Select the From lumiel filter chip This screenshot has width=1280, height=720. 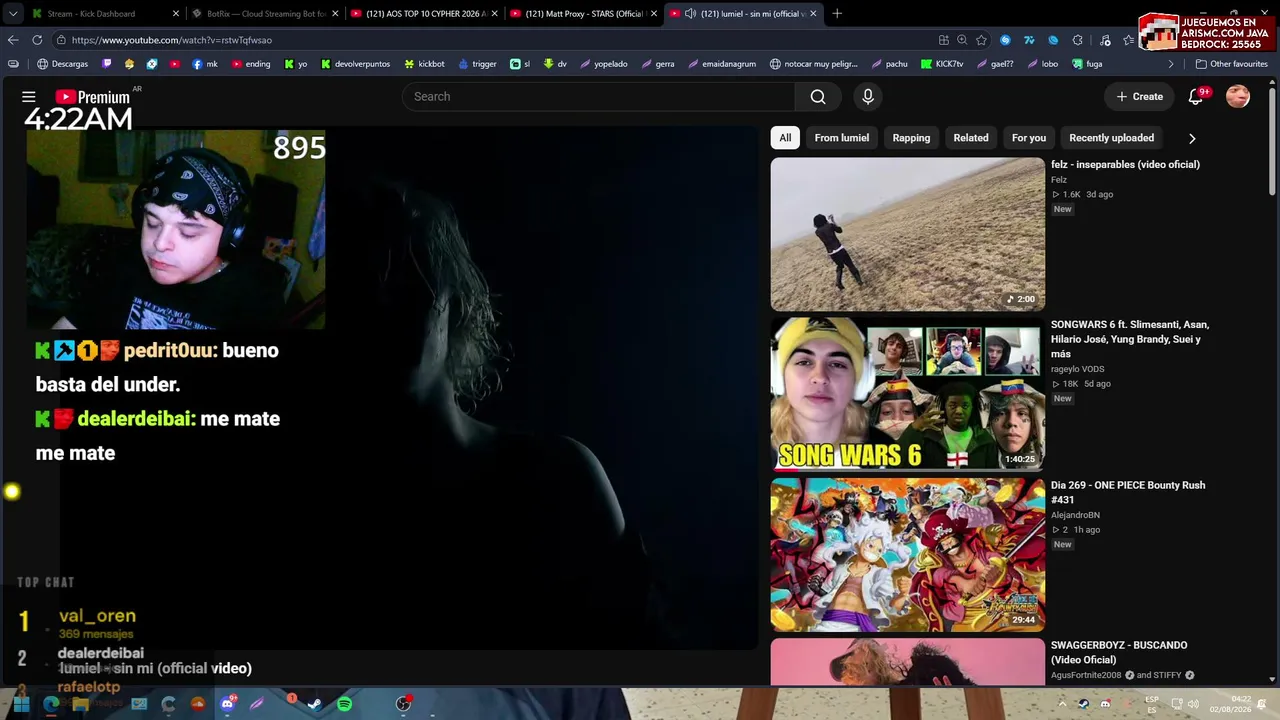pos(841,138)
